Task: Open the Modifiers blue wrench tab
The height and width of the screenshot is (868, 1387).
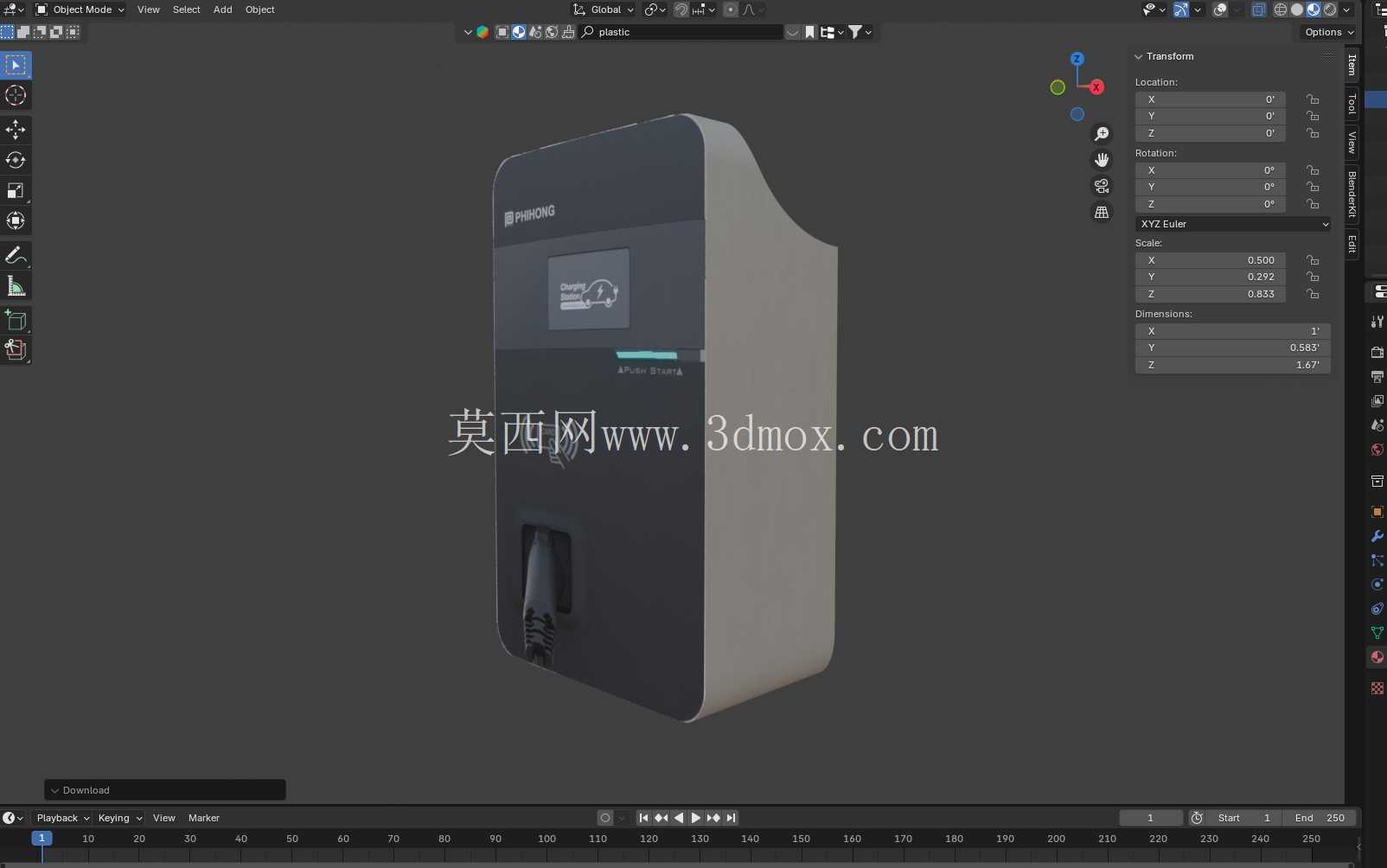Action: click(x=1377, y=536)
